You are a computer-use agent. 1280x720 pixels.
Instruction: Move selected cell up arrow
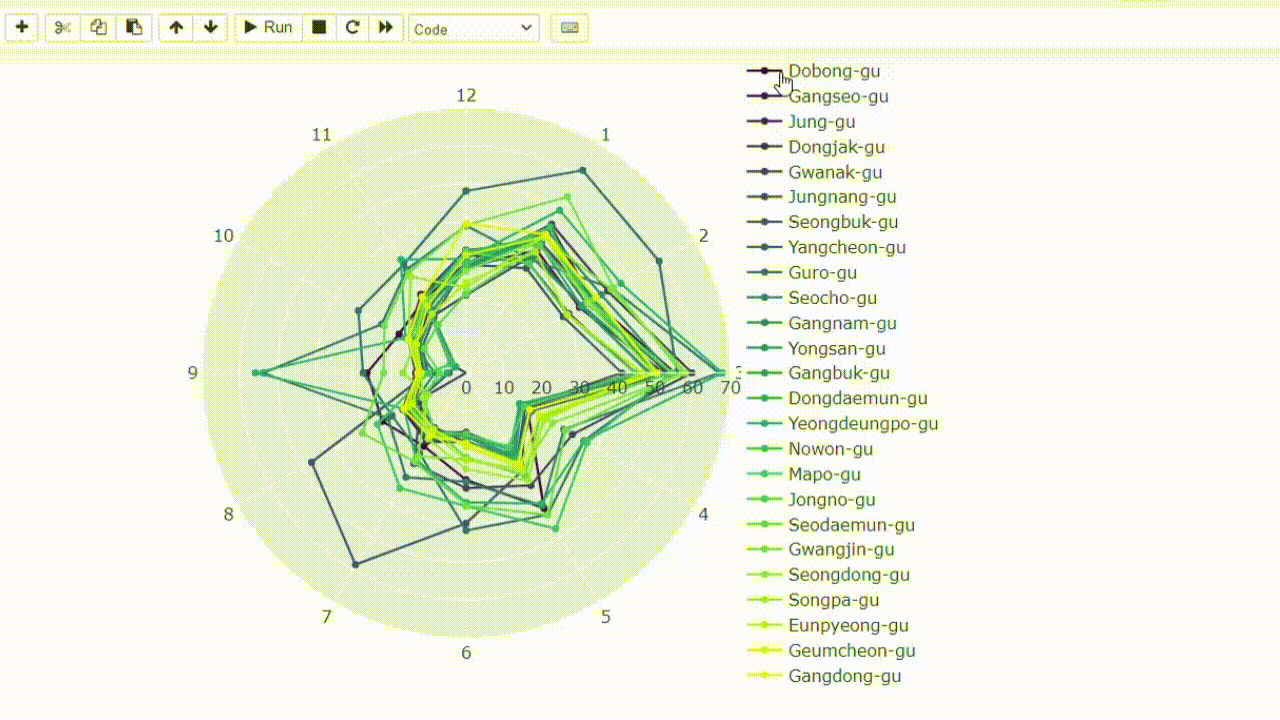(x=176, y=27)
